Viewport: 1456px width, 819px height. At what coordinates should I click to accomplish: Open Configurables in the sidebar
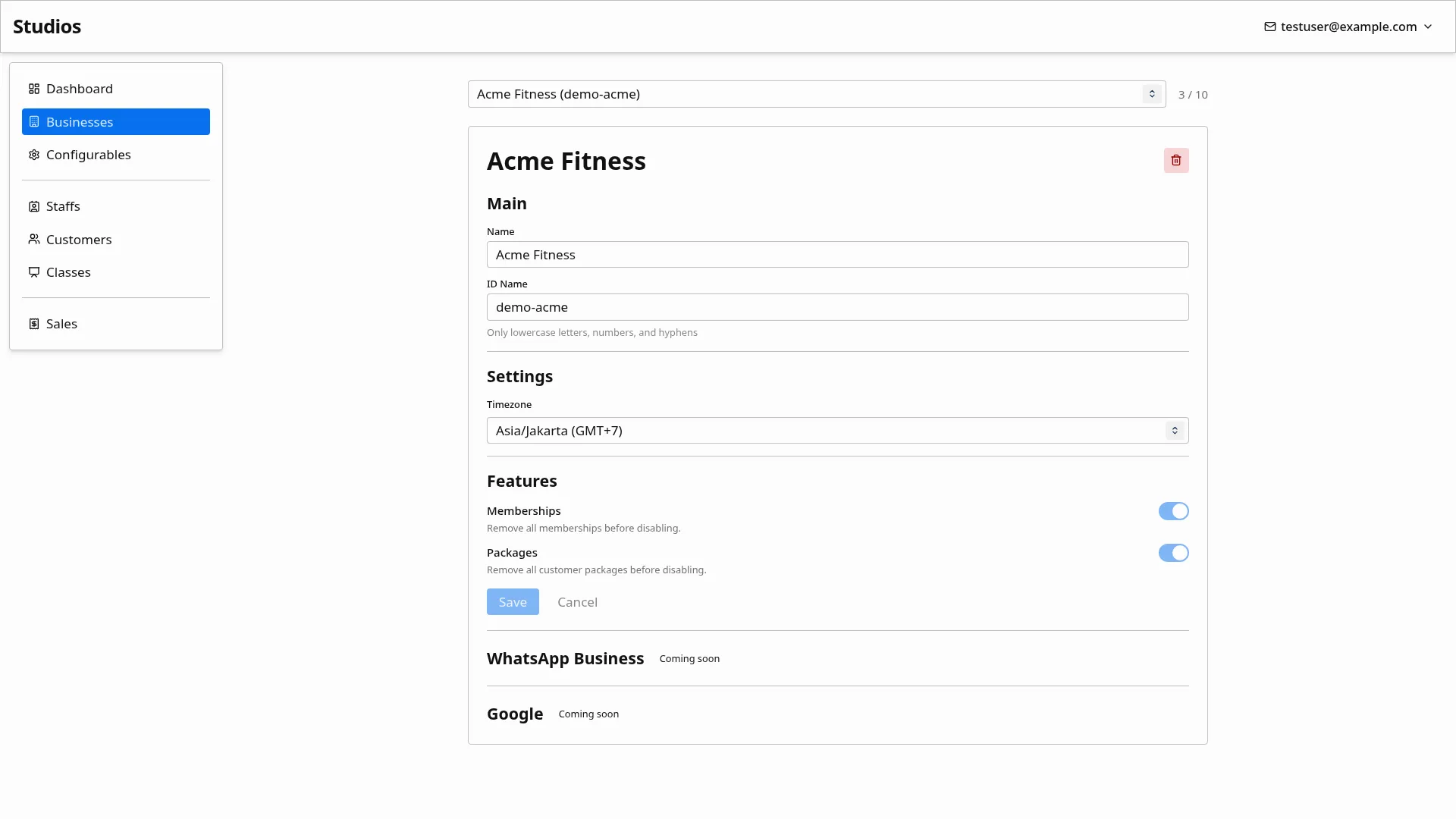116,155
